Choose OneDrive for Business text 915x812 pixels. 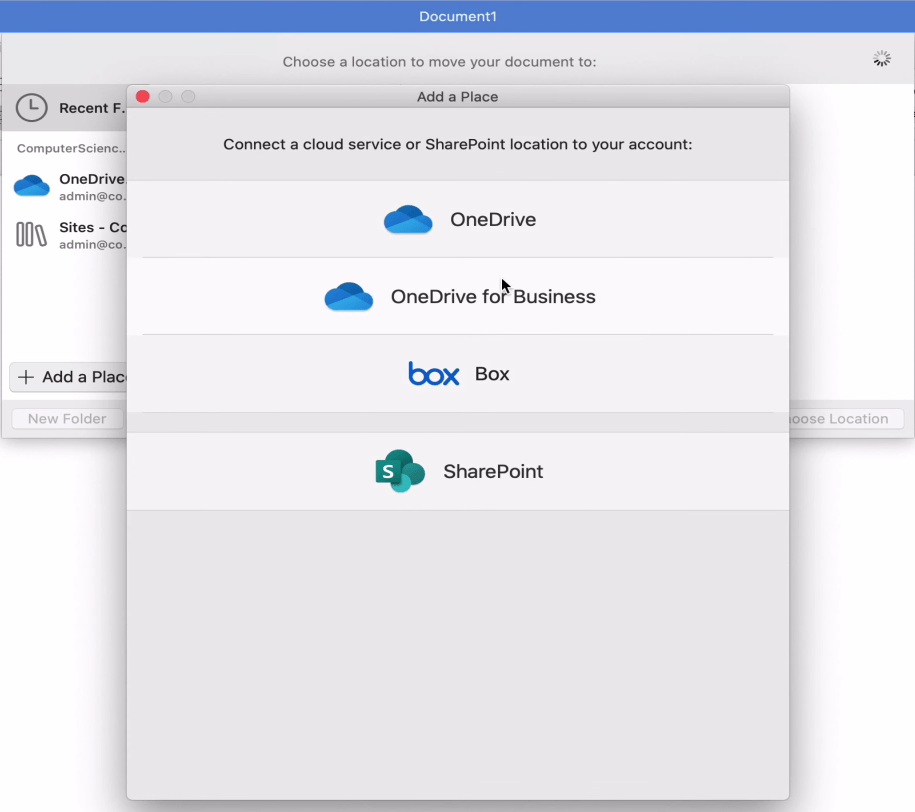point(493,297)
